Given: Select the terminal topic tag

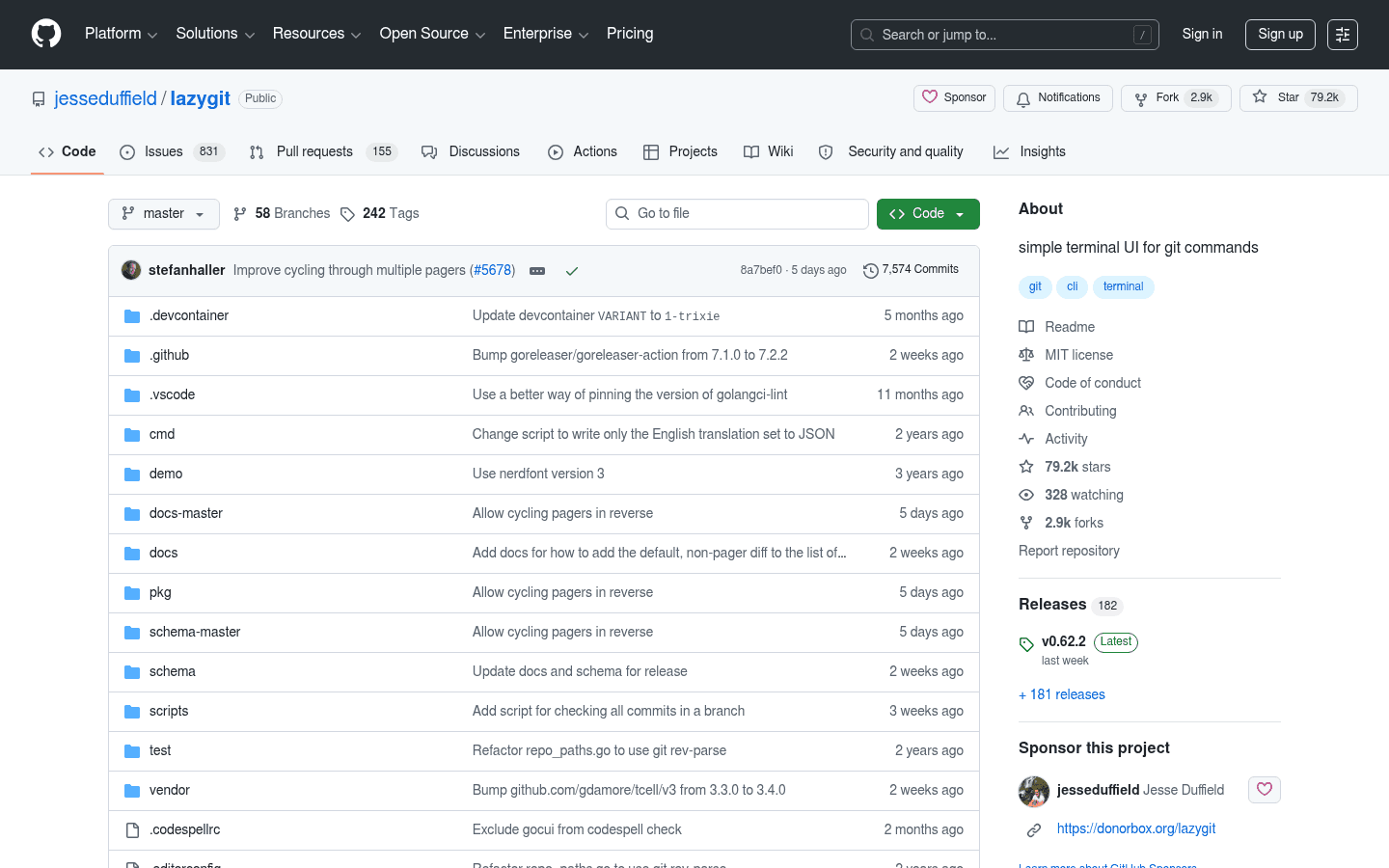Looking at the screenshot, I should point(1123,287).
